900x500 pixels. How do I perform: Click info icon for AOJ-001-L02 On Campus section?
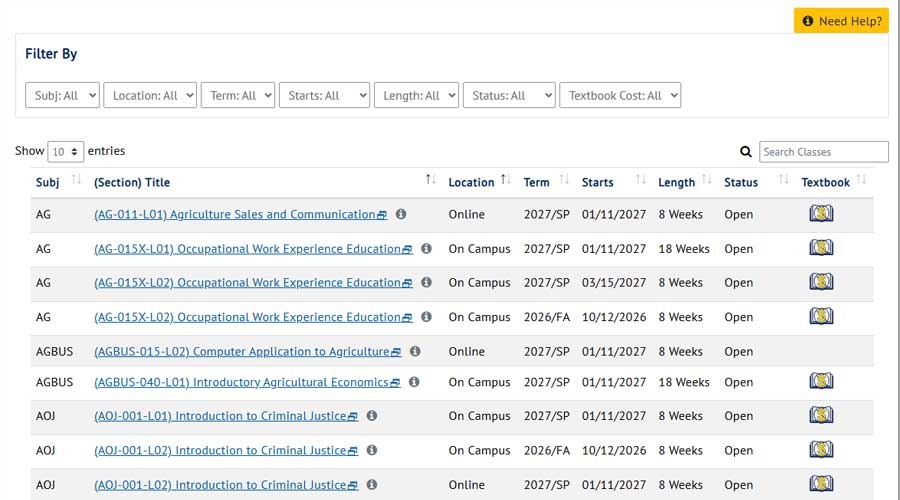pyautogui.click(x=372, y=449)
